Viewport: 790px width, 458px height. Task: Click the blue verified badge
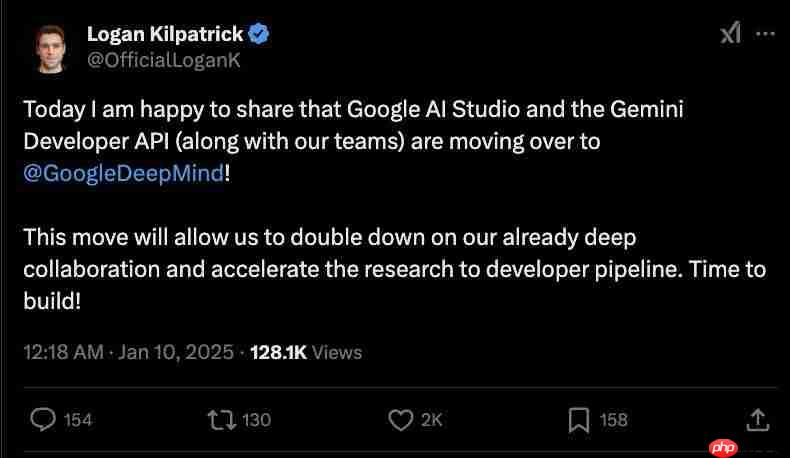point(259,34)
